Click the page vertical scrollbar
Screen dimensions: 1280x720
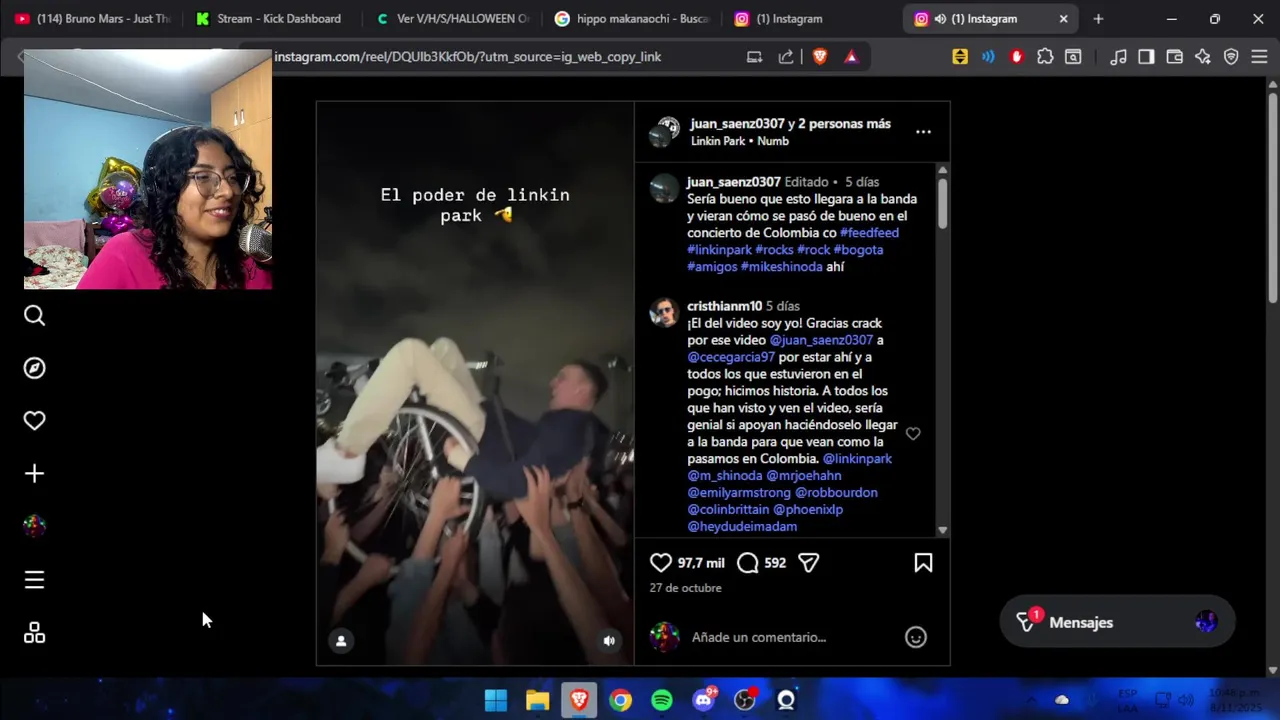(1273, 197)
